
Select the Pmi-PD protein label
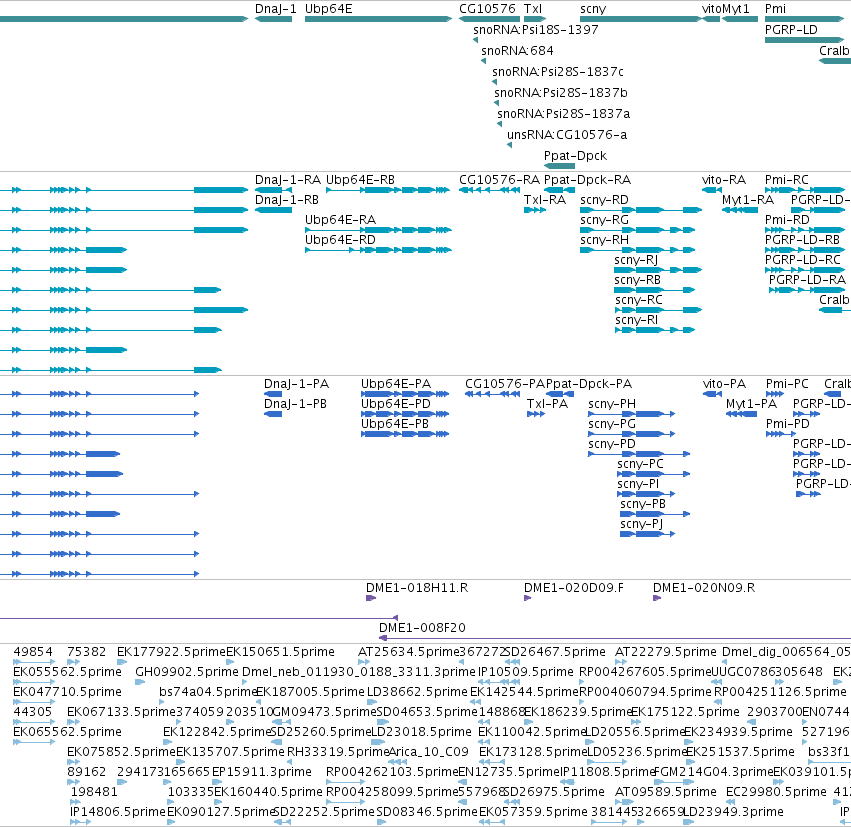click(x=788, y=424)
